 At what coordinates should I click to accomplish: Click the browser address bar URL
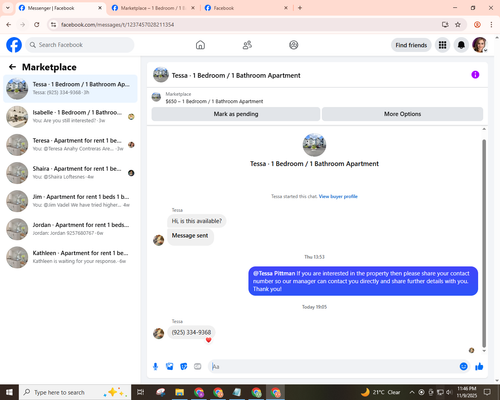[x=117, y=25]
